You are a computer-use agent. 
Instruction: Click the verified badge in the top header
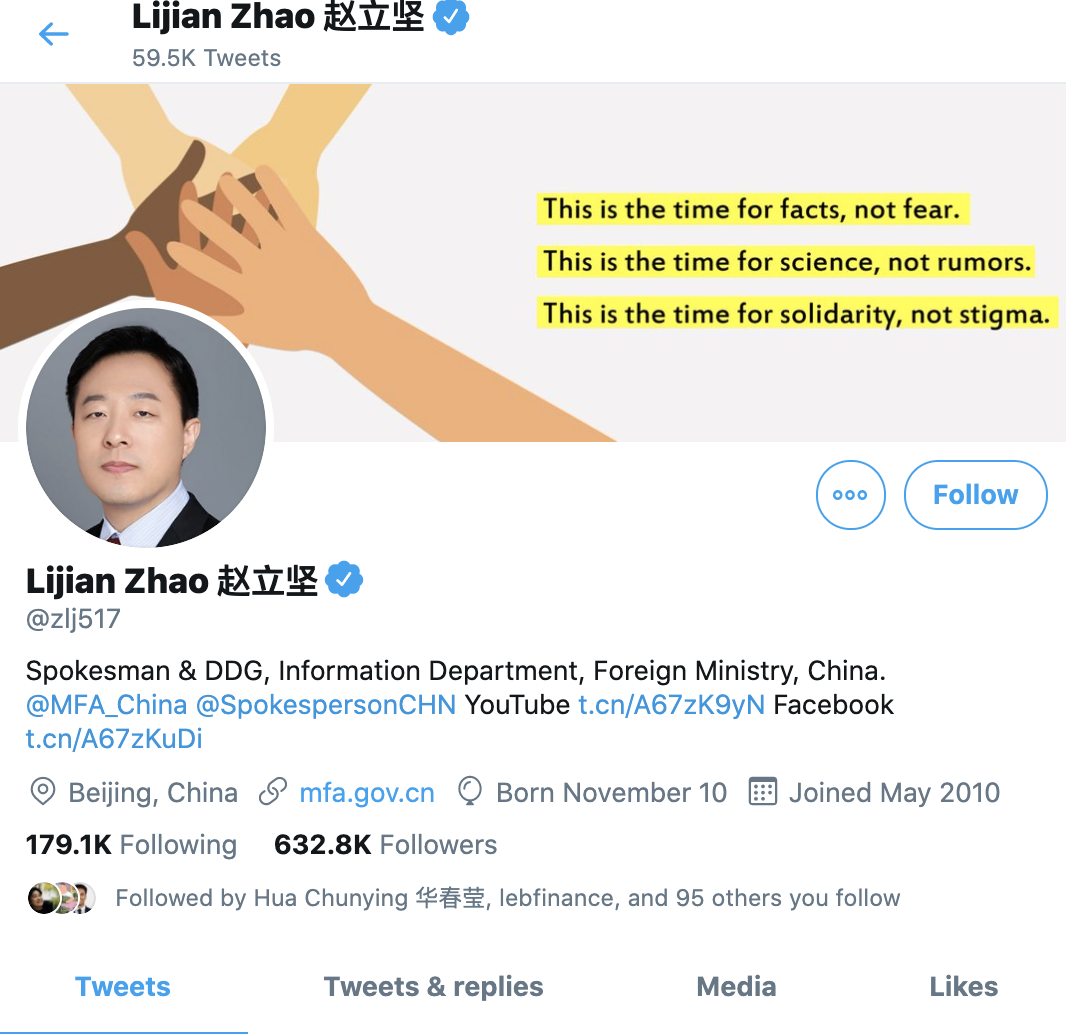tap(451, 17)
